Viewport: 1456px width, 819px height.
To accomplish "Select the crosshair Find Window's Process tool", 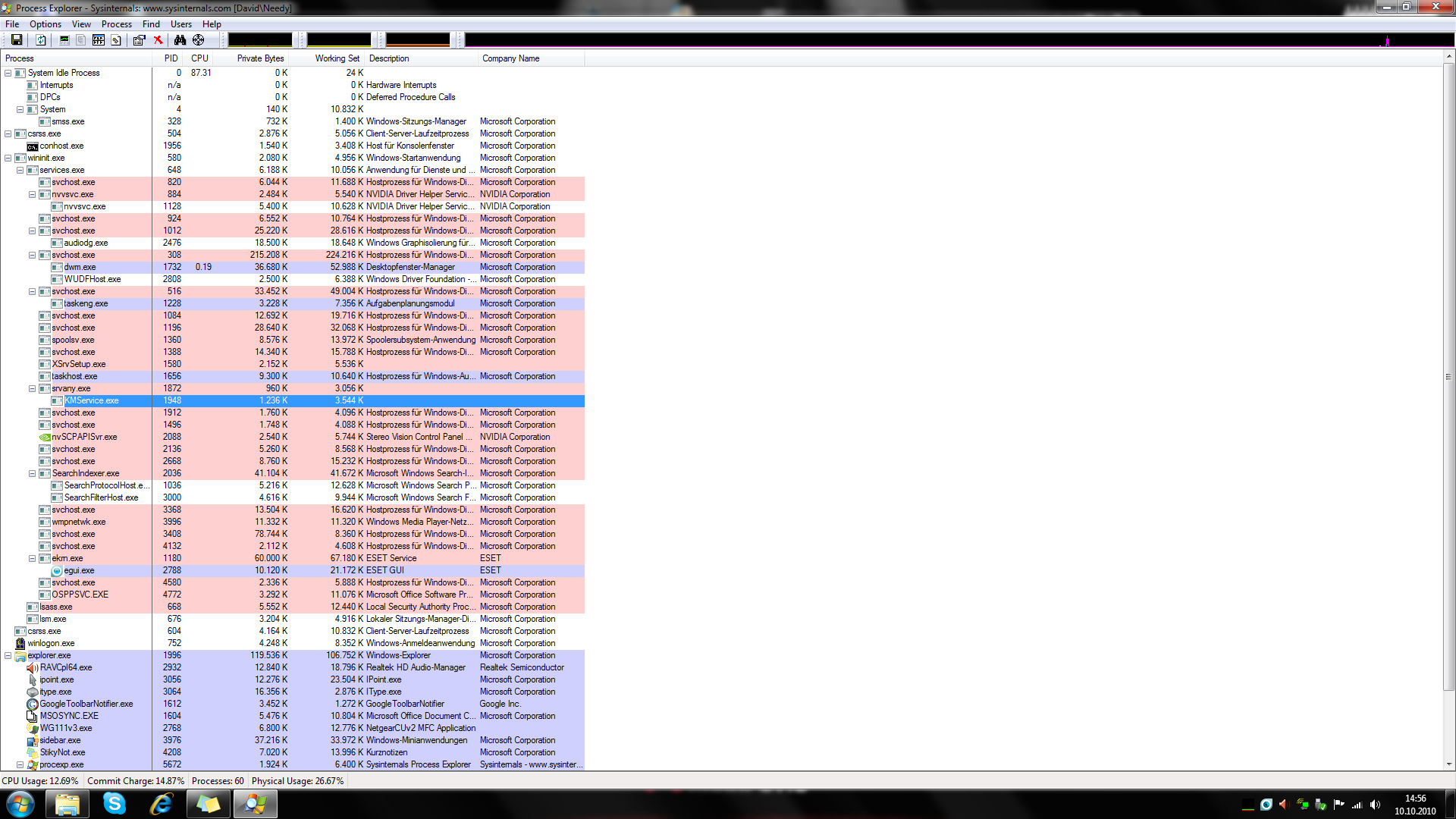I will pos(199,40).
